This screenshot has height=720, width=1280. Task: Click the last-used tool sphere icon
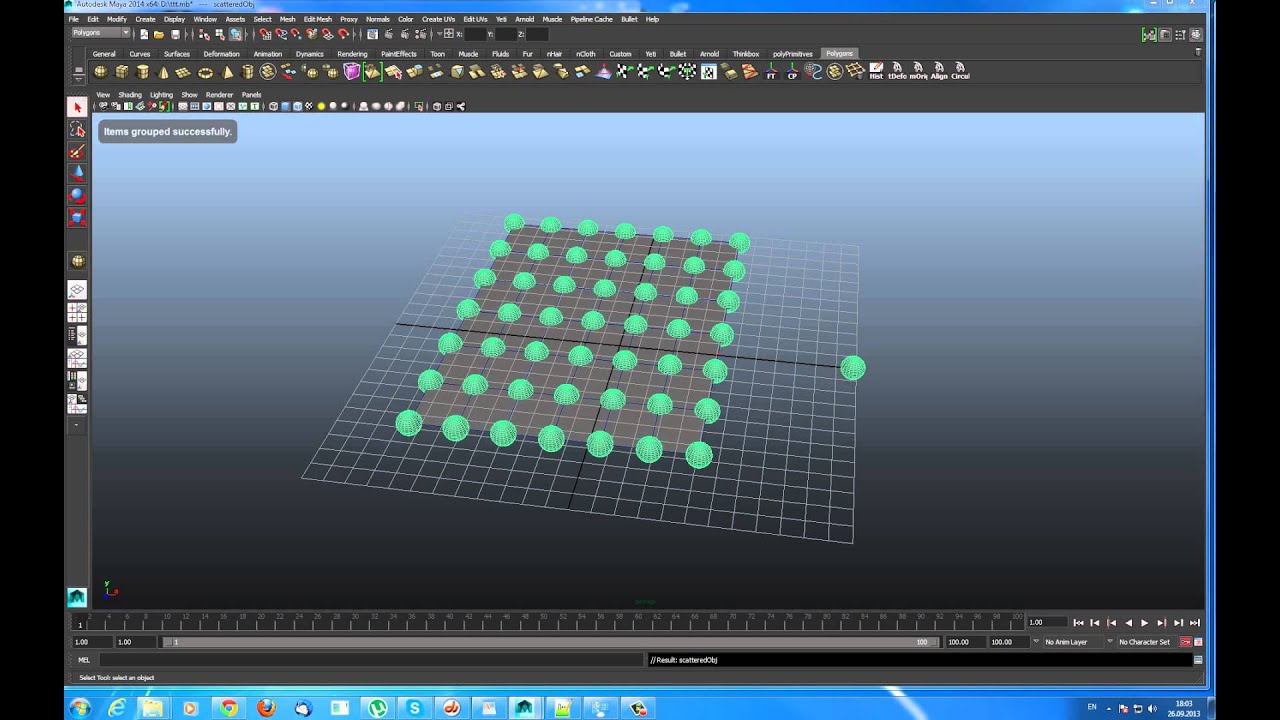point(77,261)
